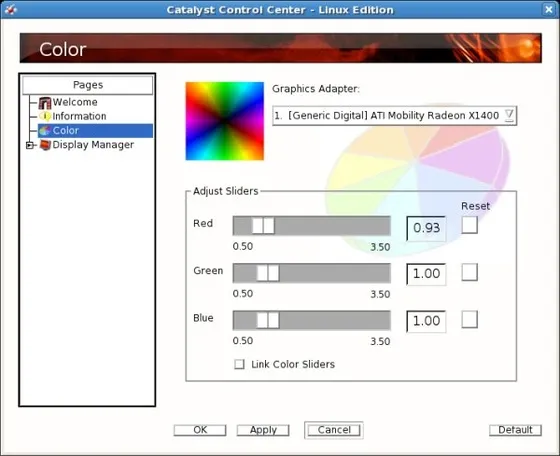The width and height of the screenshot is (560, 456).
Task: Select the Information page icon
Action: (45, 116)
